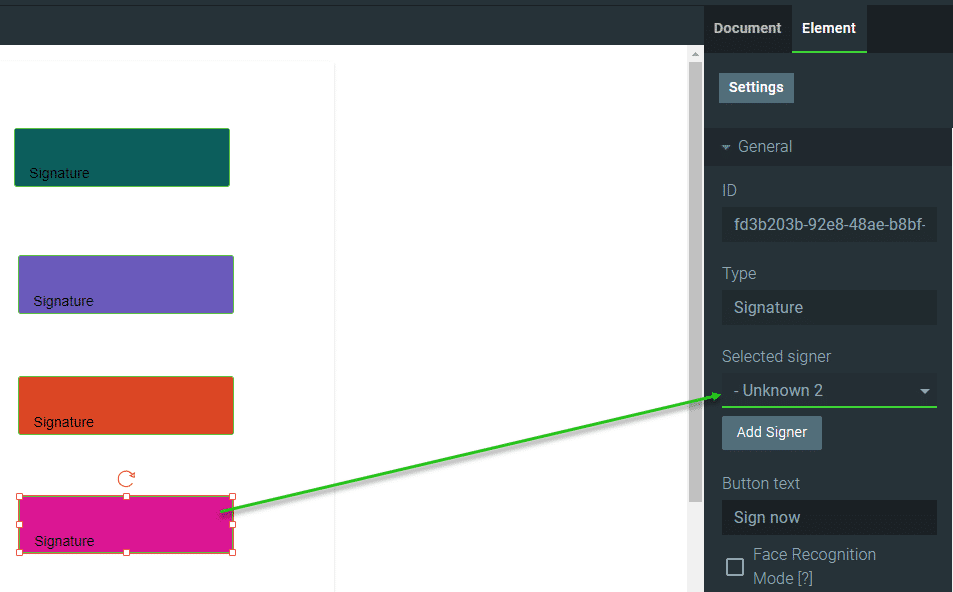The image size is (953, 592).
Task: Open the Selected signer dropdown
Action: tap(829, 391)
